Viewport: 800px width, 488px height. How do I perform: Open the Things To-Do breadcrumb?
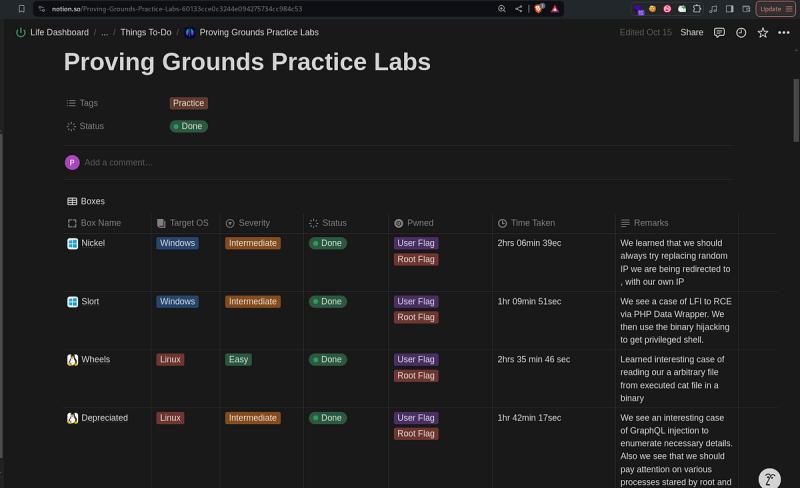(x=146, y=33)
